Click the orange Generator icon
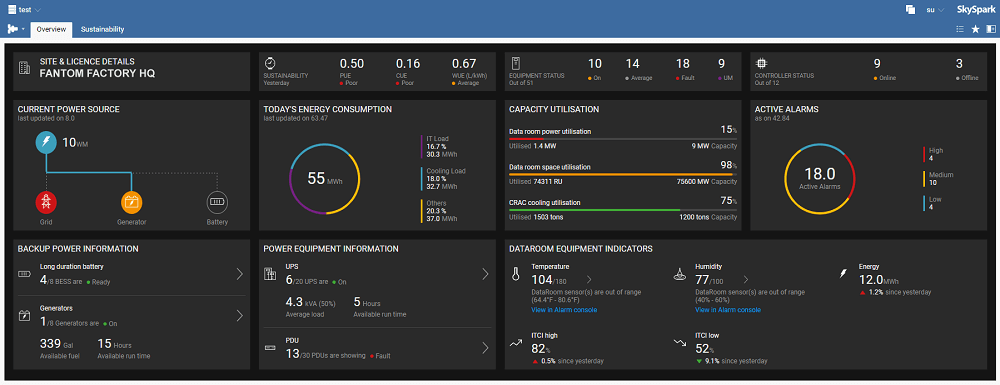Screen dimensions: 1000x385 (131, 203)
